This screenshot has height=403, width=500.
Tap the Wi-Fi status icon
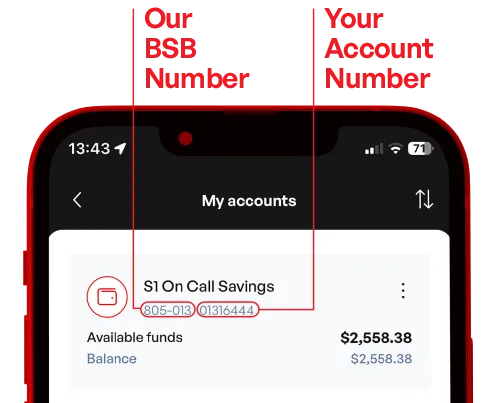396,149
